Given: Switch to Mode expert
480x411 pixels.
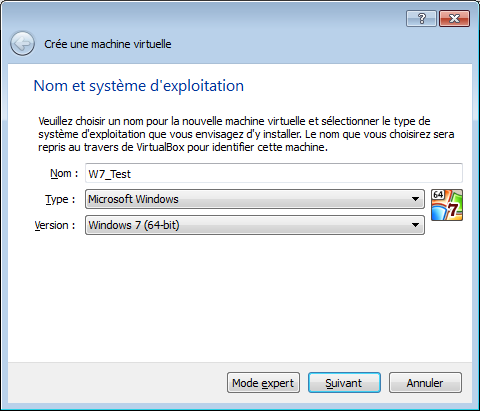Looking at the screenshot, I should click(263, 383).
